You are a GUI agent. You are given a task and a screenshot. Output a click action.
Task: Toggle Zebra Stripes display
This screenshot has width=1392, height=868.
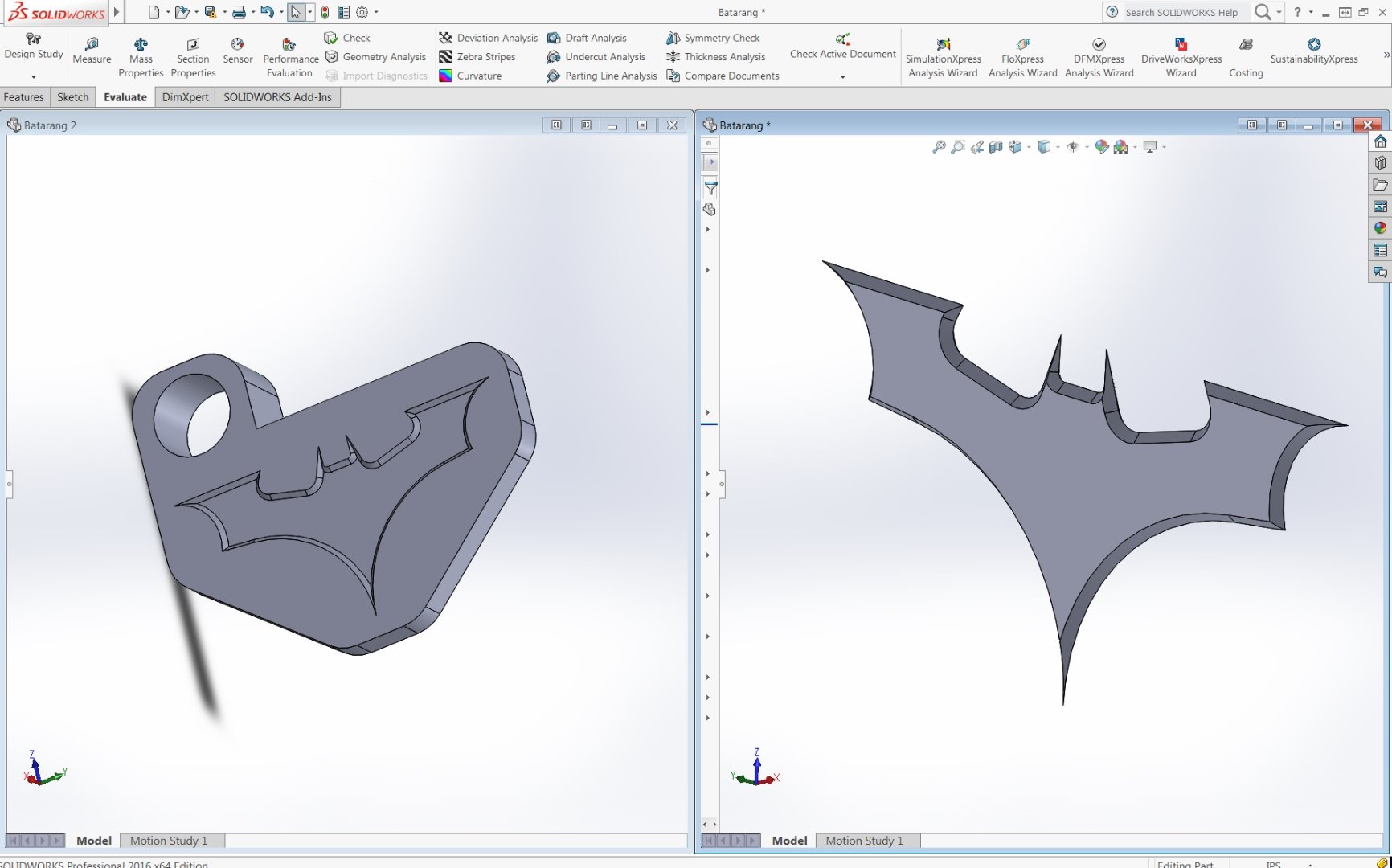(477, 57)
